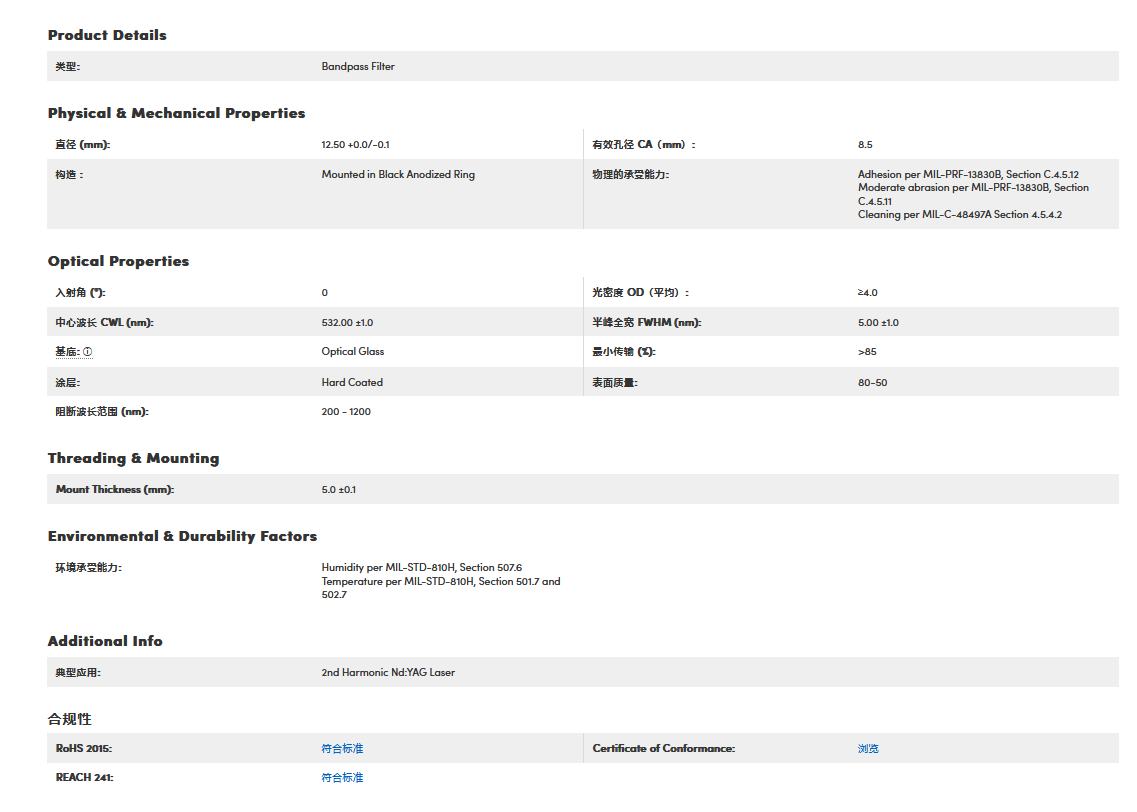Click the Bandpass Filter type value
1137x812 pixels.
point(358,67)
